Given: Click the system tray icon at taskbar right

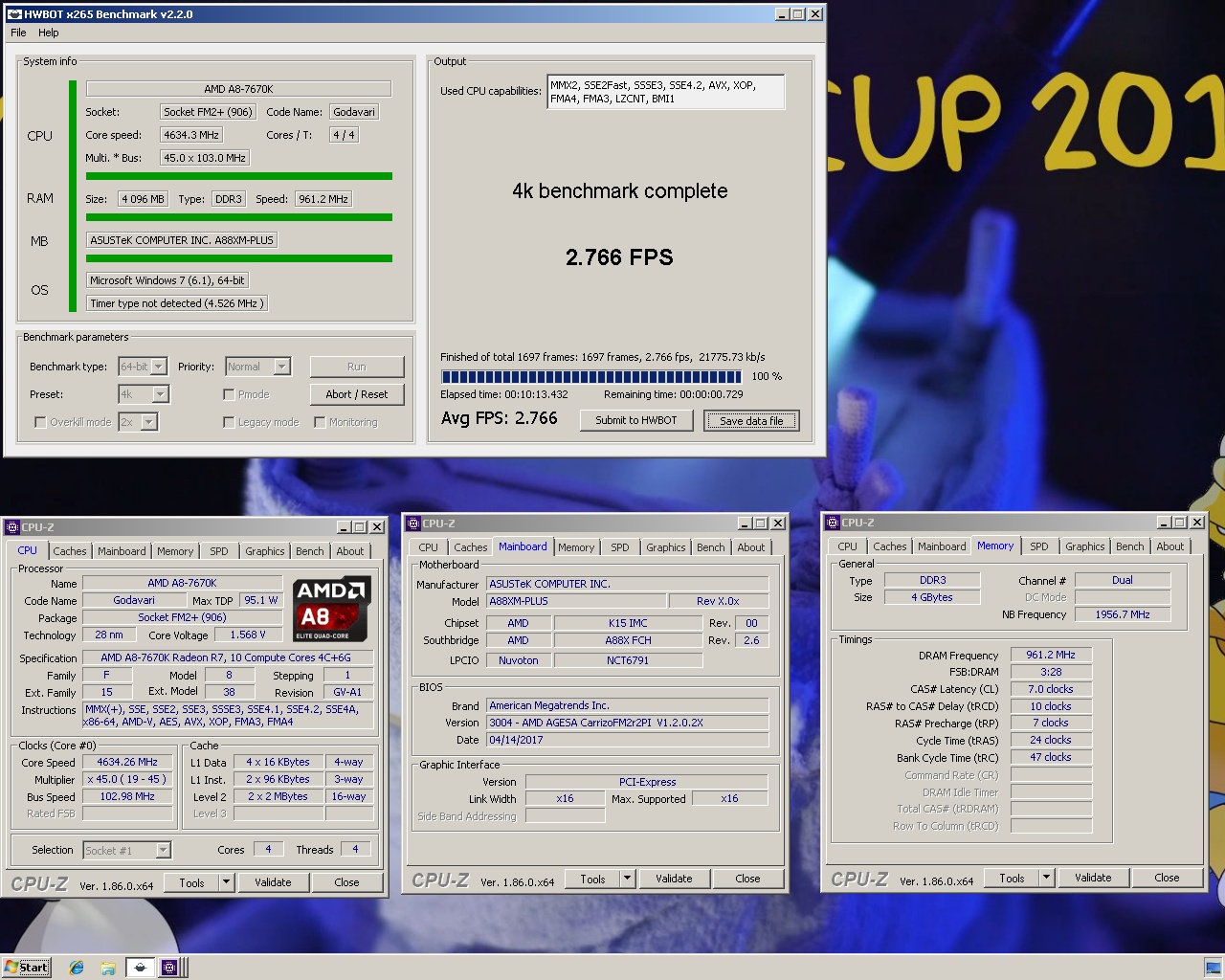Looking at the screenshot, I should click(1212, 968).
